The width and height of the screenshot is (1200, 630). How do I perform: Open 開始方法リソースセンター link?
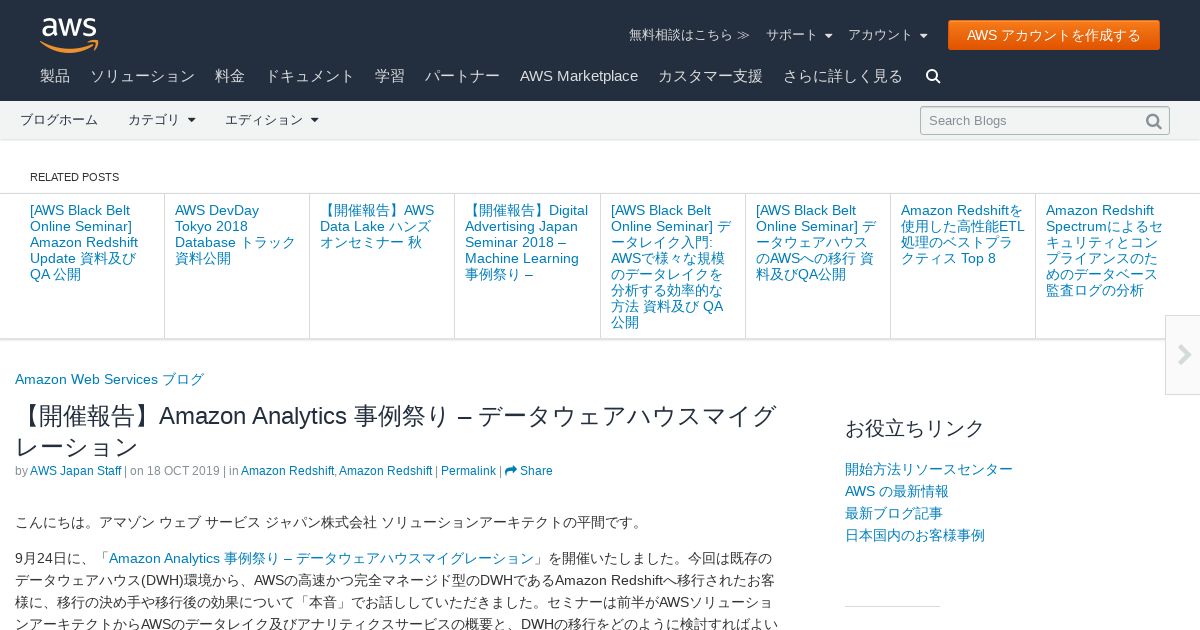[929, 469]
